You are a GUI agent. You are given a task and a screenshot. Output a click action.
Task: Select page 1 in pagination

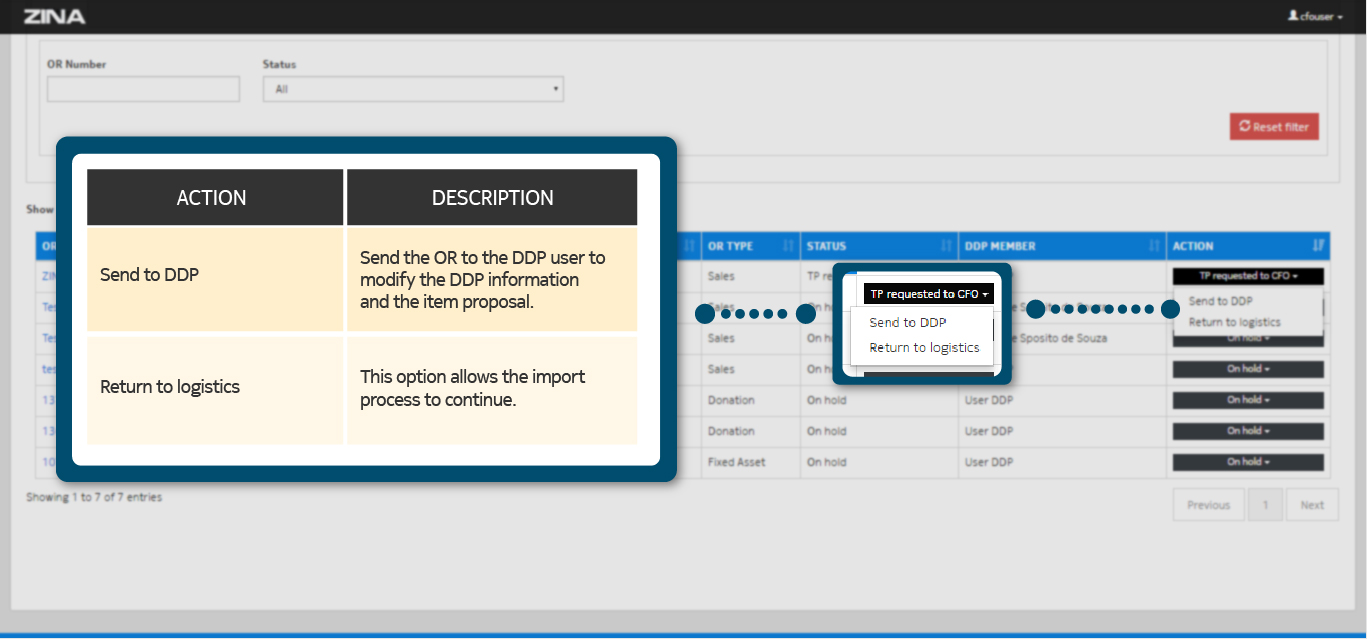[1265, 505]
